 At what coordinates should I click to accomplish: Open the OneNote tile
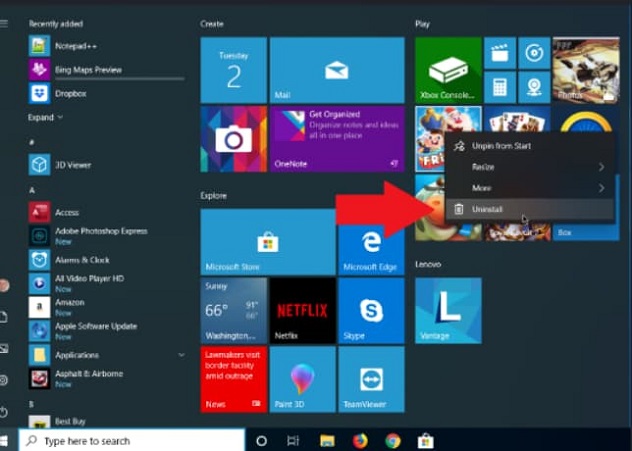(x=337, y=139)
